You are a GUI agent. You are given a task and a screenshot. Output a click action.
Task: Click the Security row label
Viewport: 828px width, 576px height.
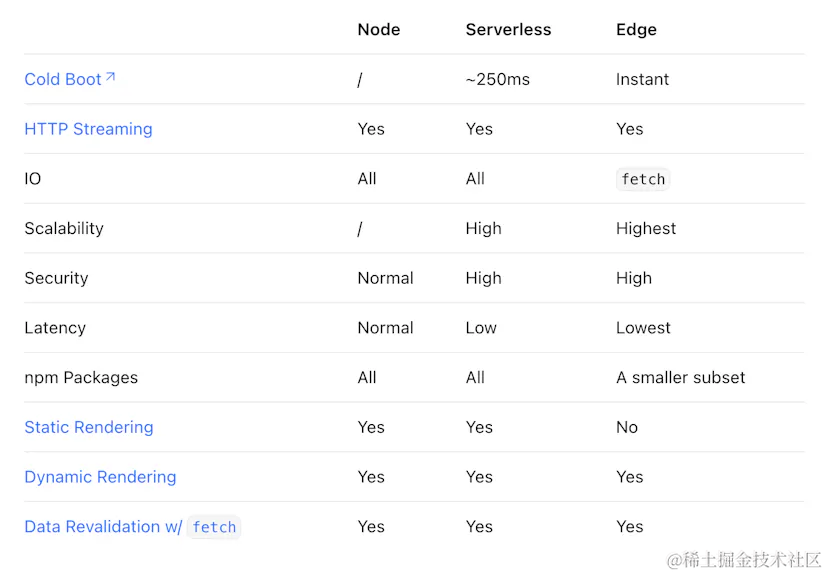(56, 278)
